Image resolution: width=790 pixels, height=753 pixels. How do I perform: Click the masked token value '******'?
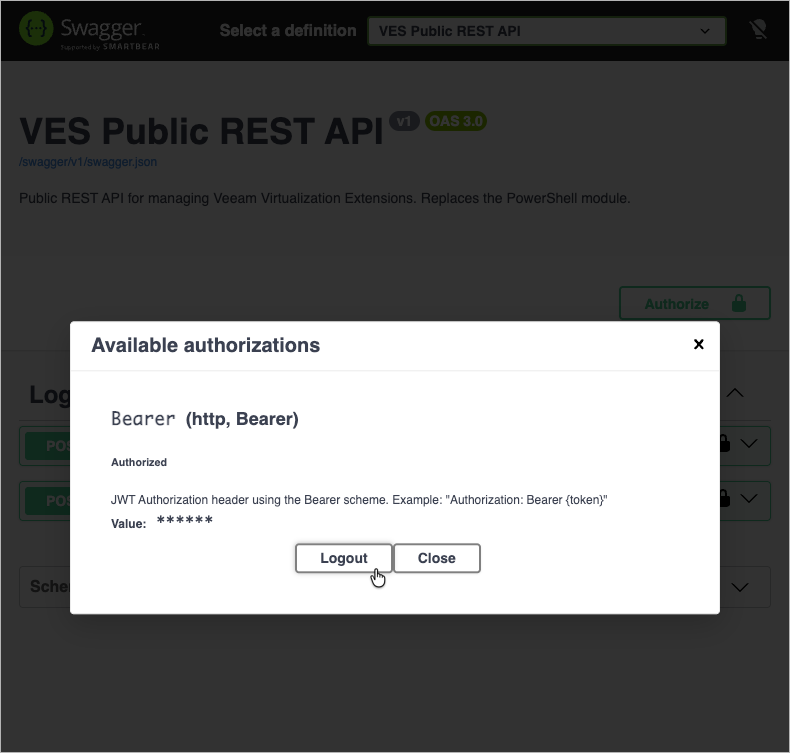[185, 520]
